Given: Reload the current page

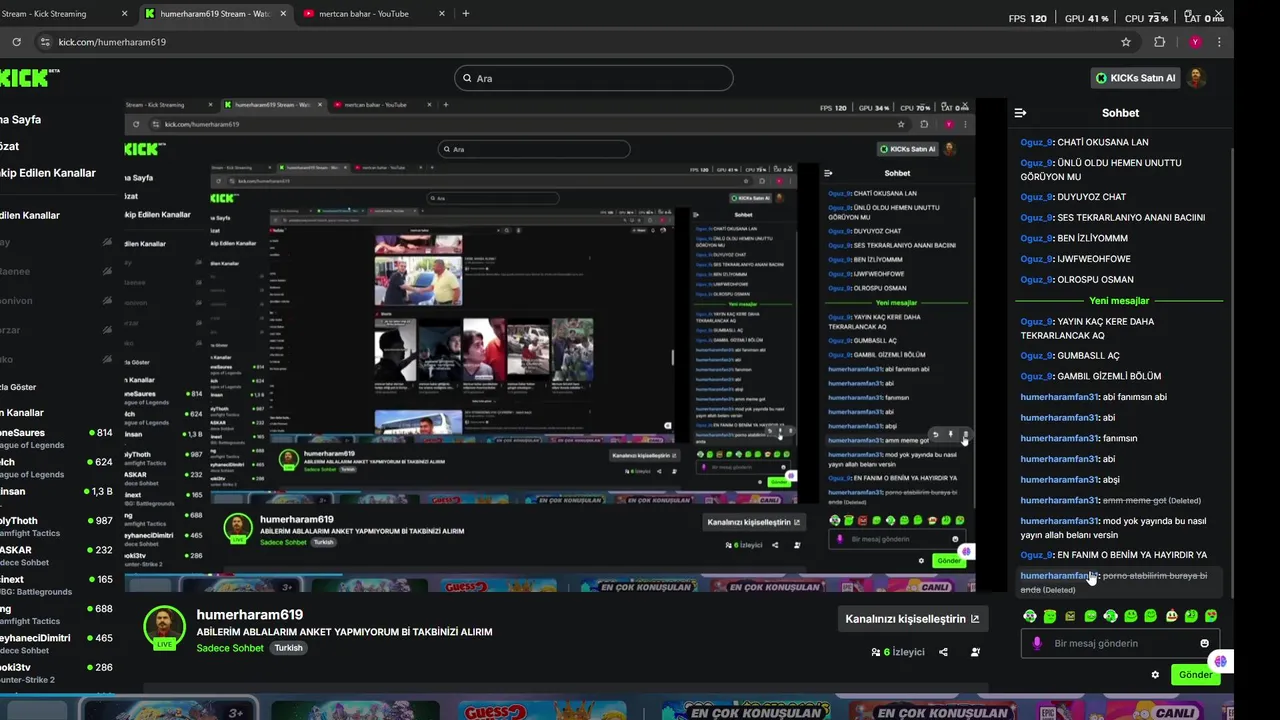Looking at the screenshot, I should point(16,42).
